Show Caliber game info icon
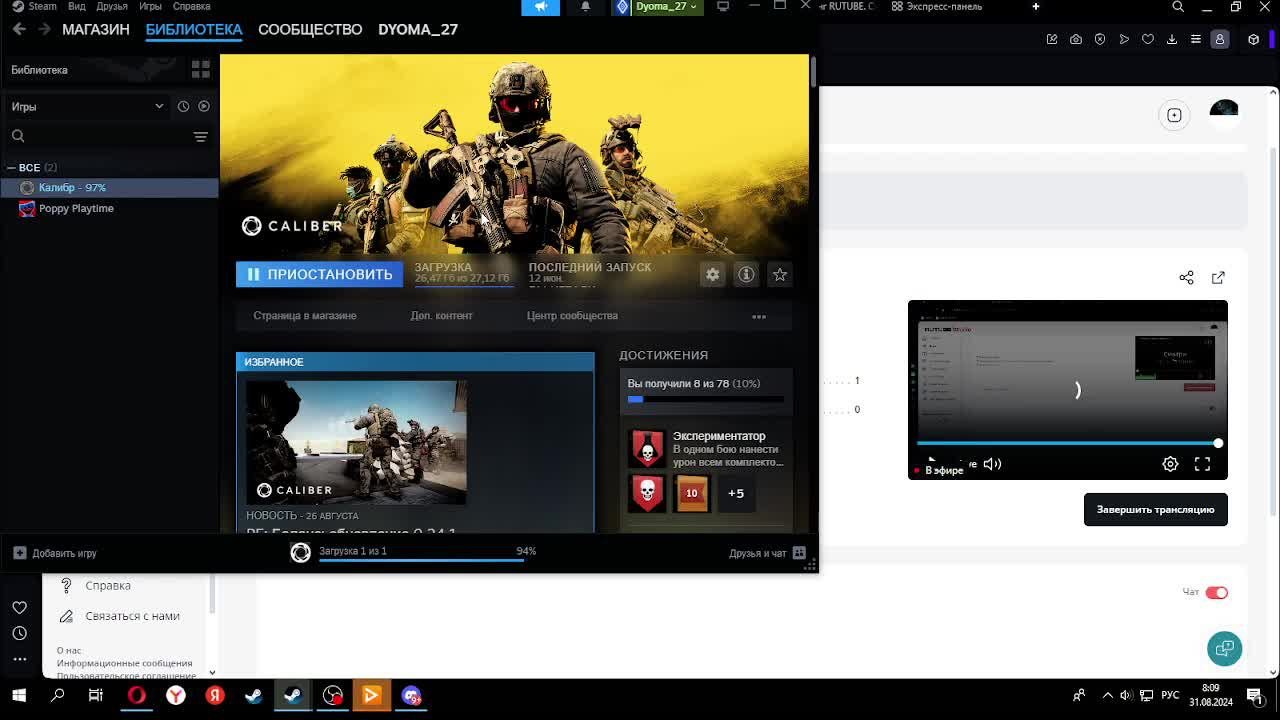This screenshot has width=1280, height=720. tap(746, 274)
